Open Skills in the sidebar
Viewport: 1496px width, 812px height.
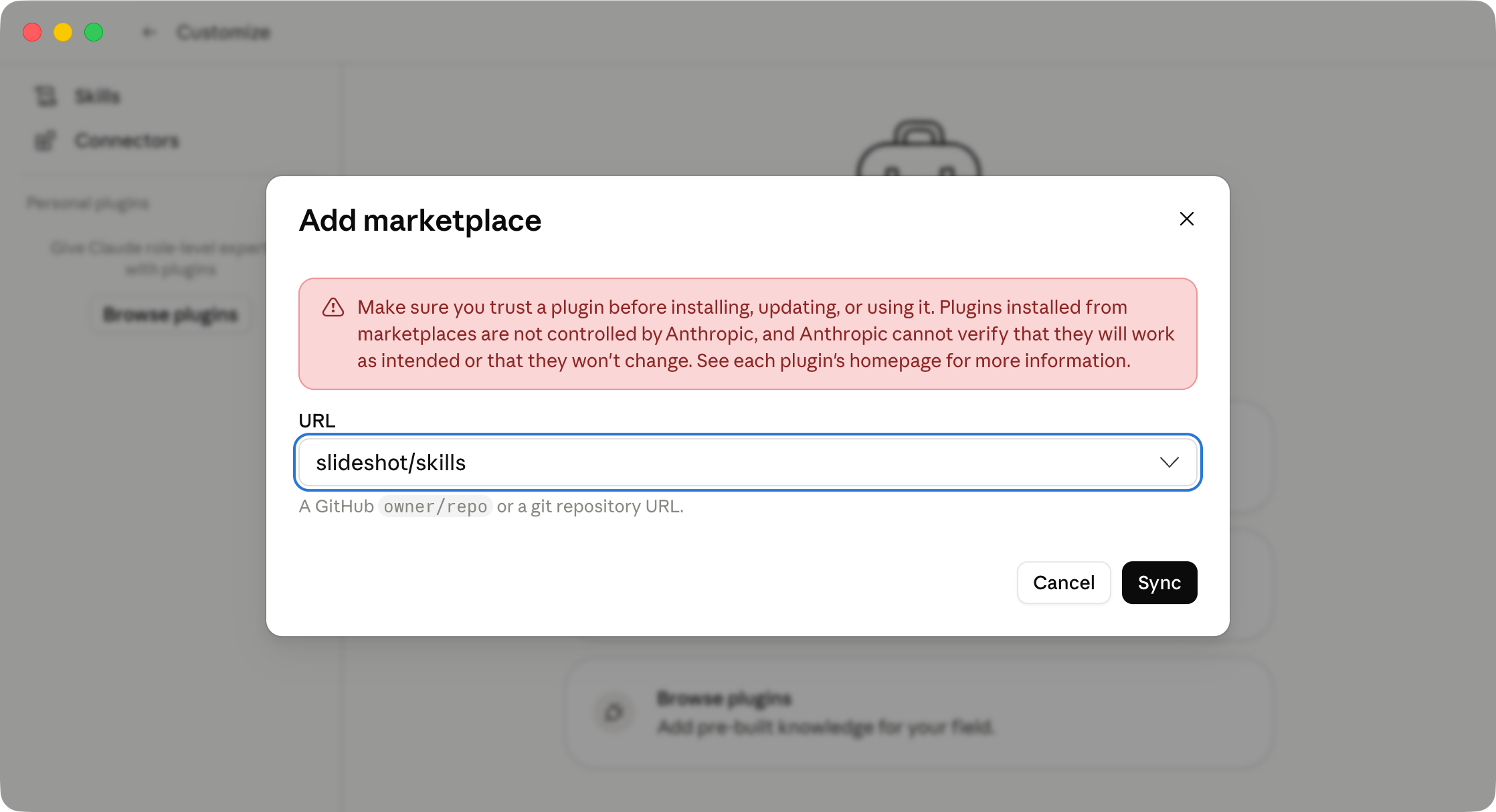coord(97,96)
